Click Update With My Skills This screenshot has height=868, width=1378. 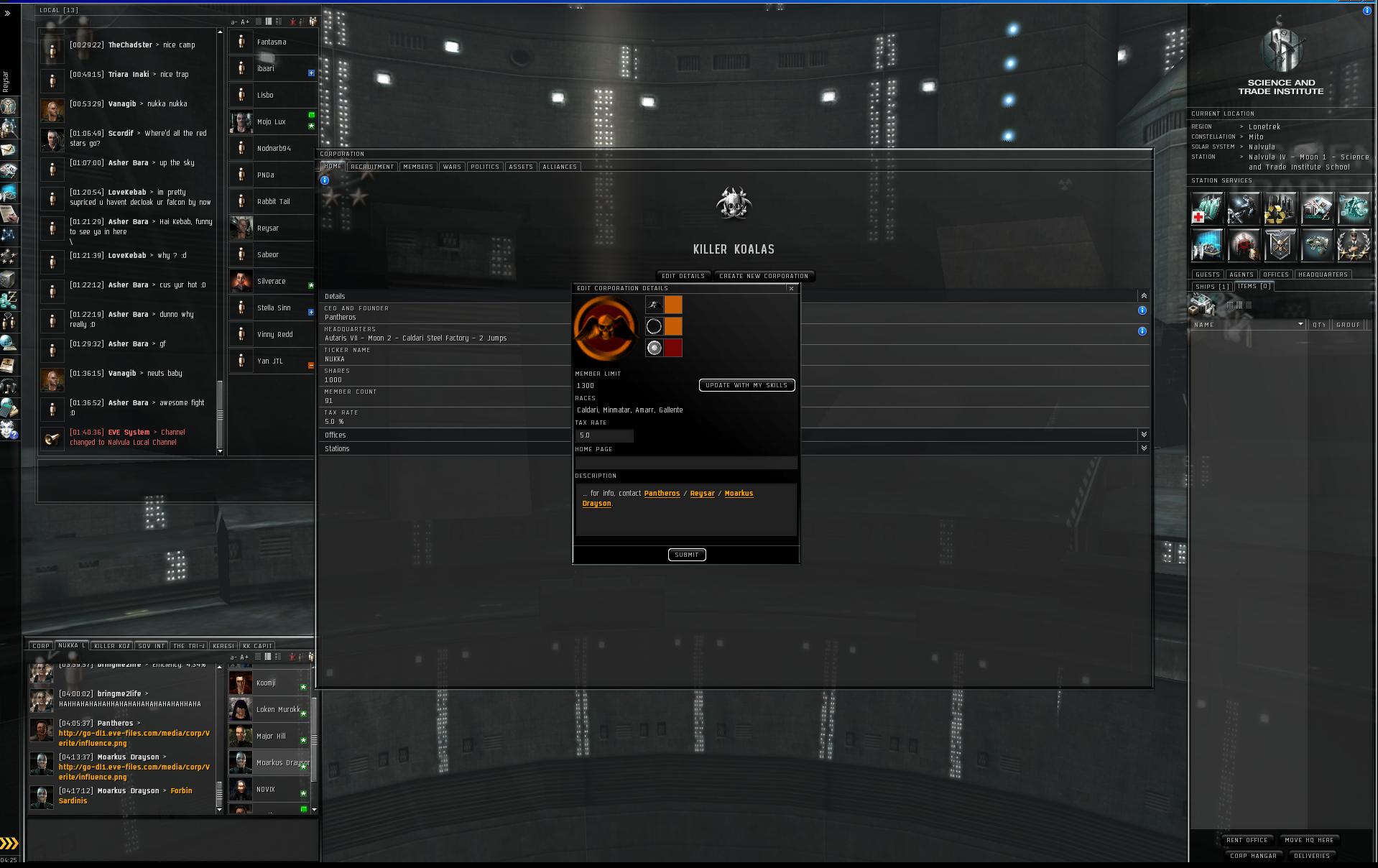tap(746, 385)
